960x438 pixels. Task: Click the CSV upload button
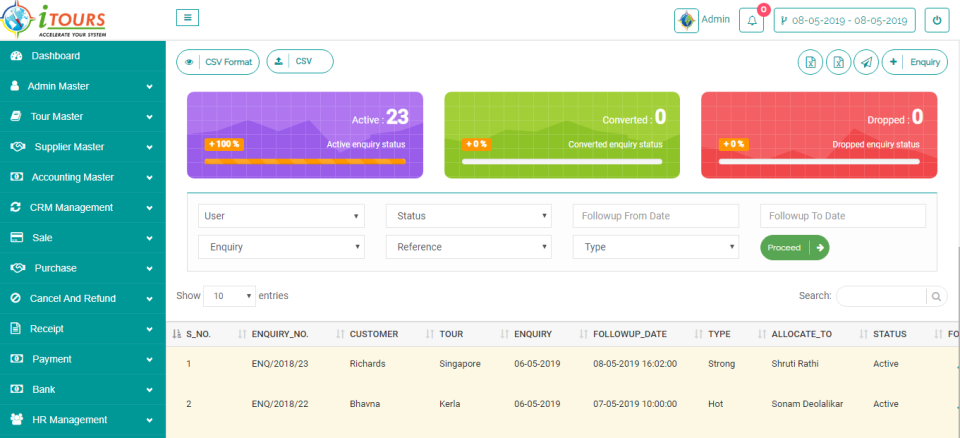[300, 61]
